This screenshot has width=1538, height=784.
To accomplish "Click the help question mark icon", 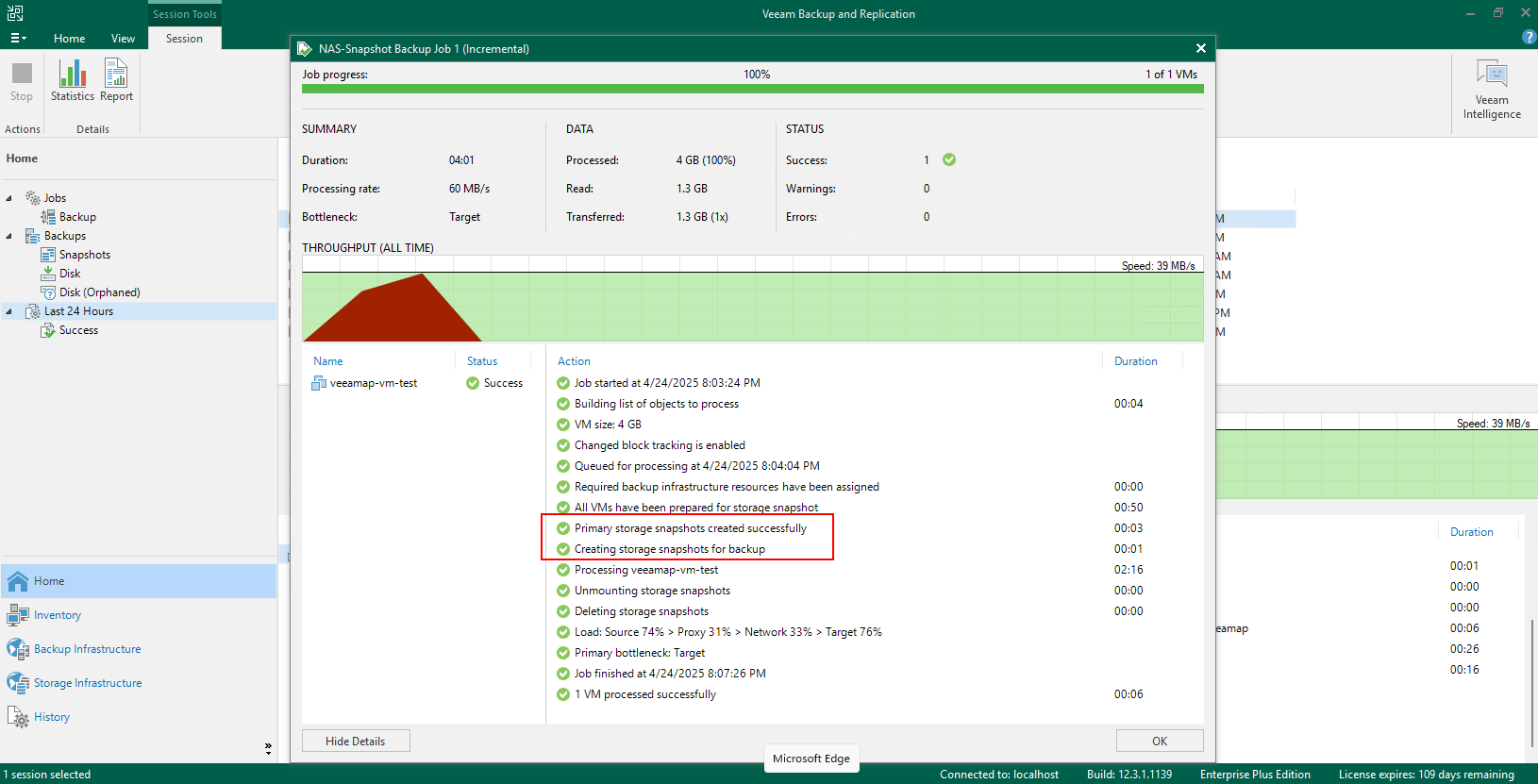I will [1529, 37].
